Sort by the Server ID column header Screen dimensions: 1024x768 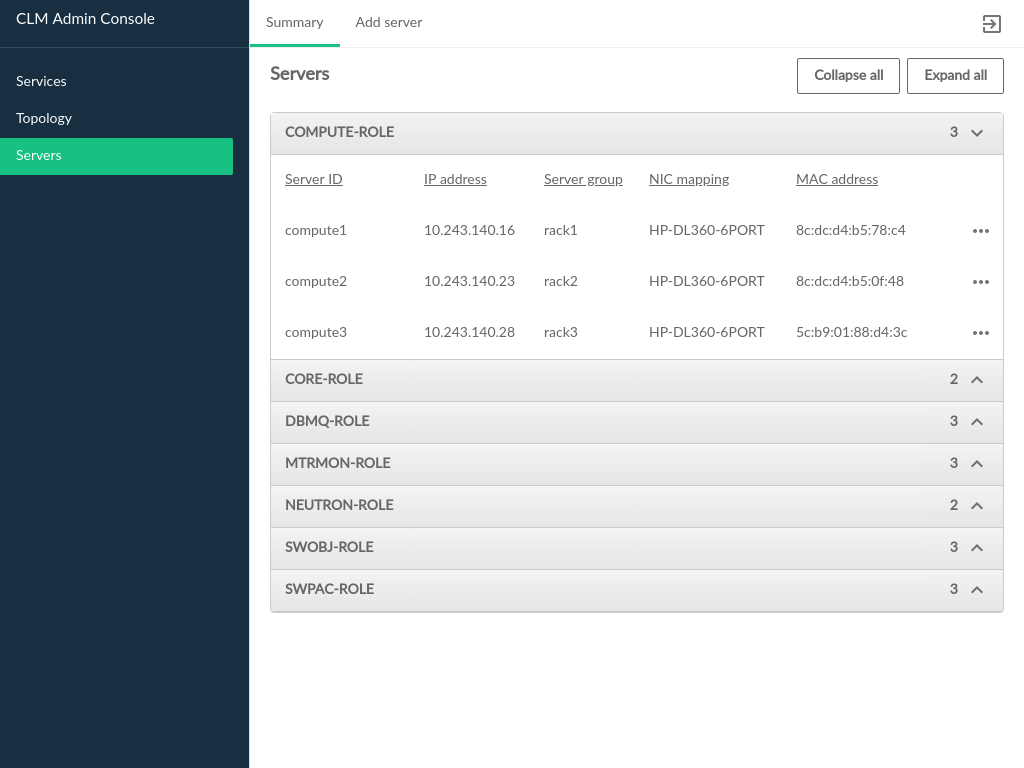pyautogui.click(x=313, y=180)
